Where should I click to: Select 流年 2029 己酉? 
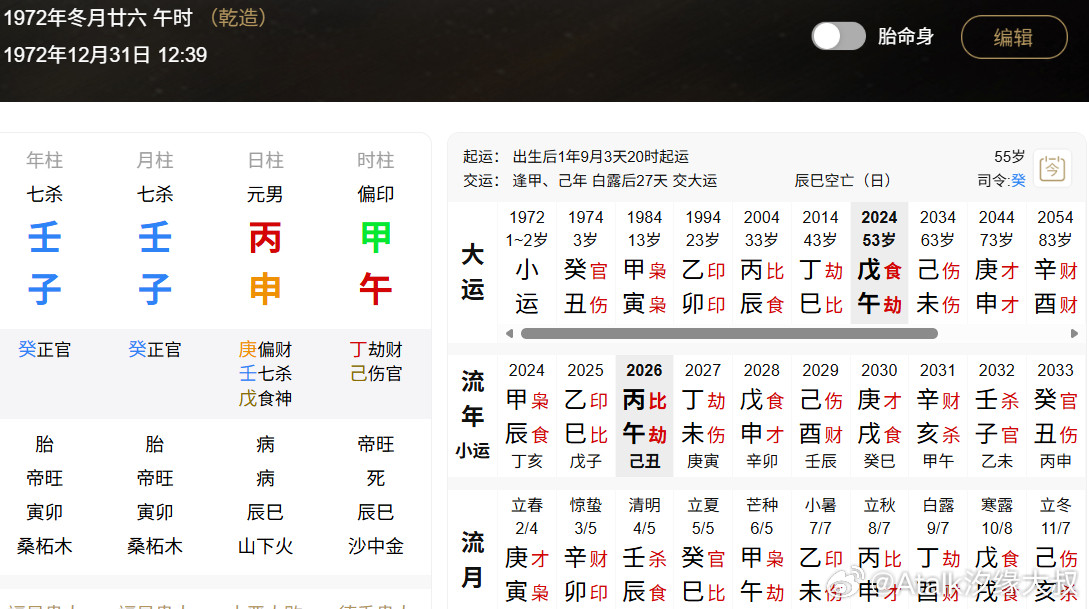point(820,415)
